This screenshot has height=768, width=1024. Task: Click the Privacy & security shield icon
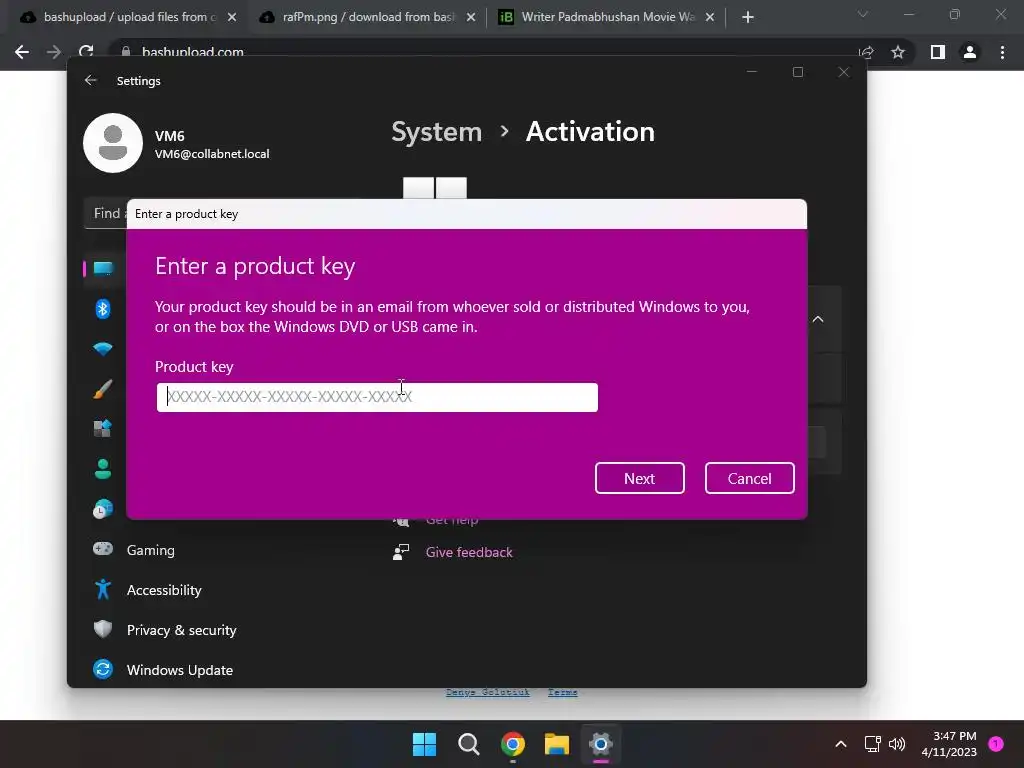coord(103,629)
